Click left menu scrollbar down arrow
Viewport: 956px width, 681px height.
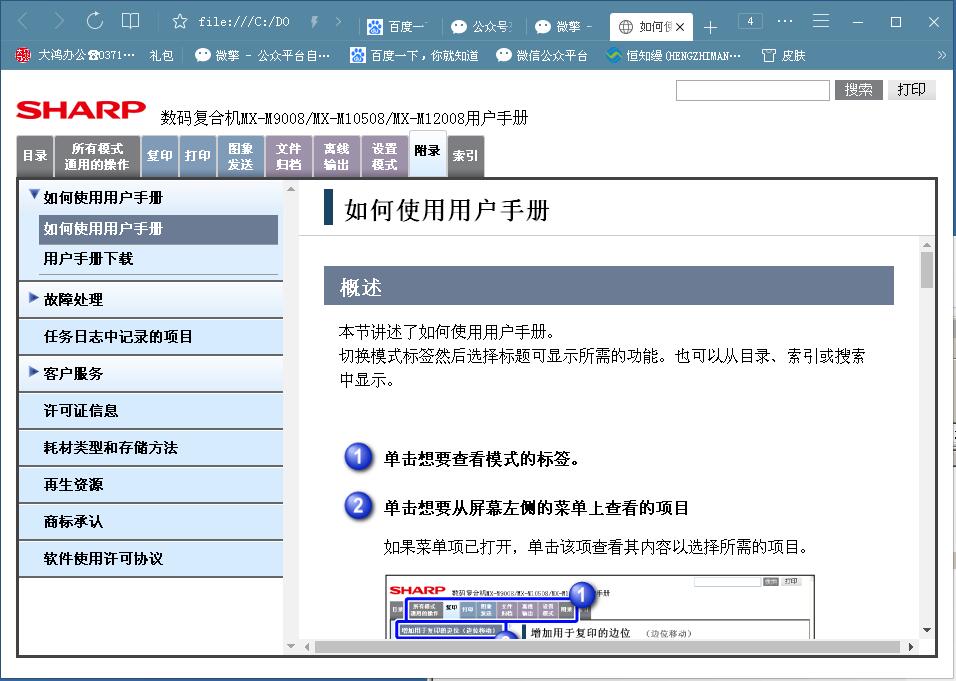tap(291, 646)
